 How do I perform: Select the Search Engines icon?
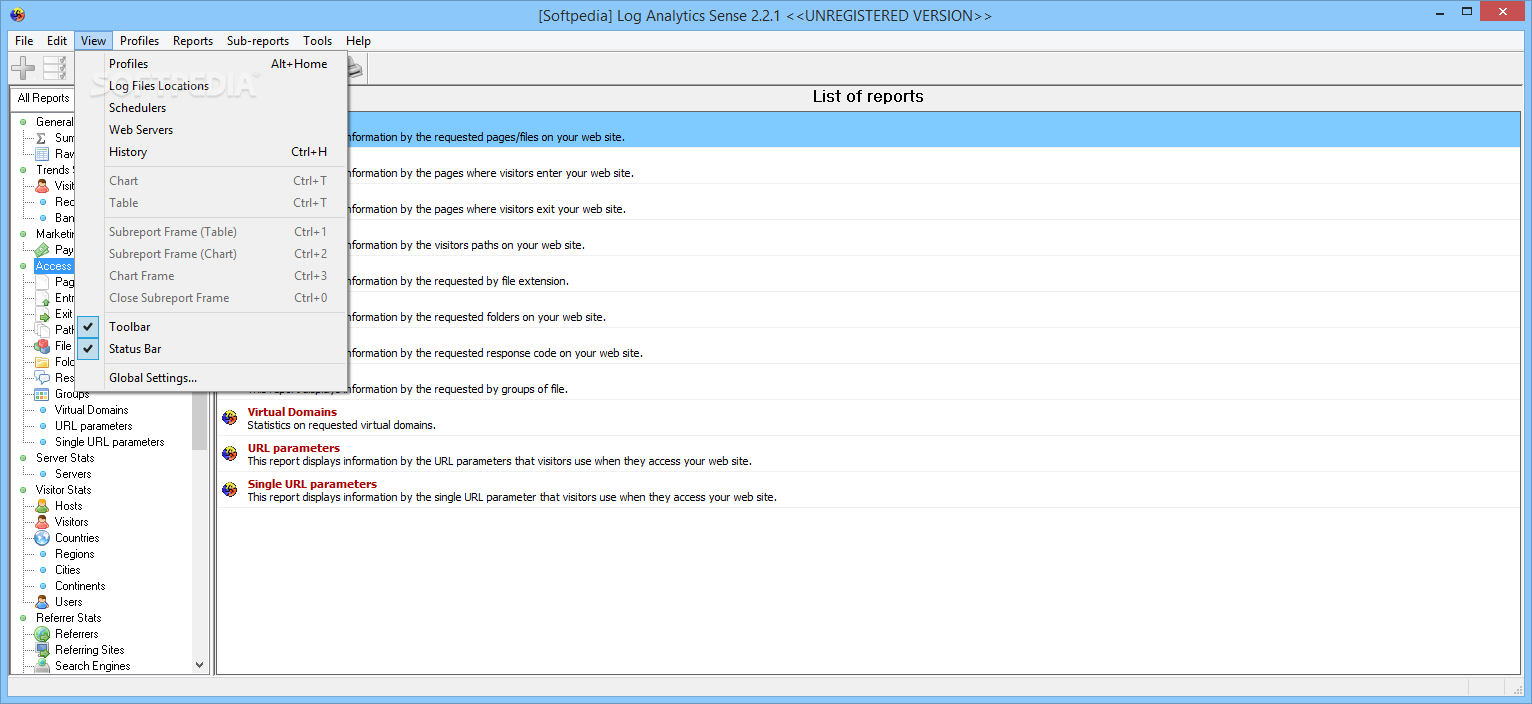(42, 666)
